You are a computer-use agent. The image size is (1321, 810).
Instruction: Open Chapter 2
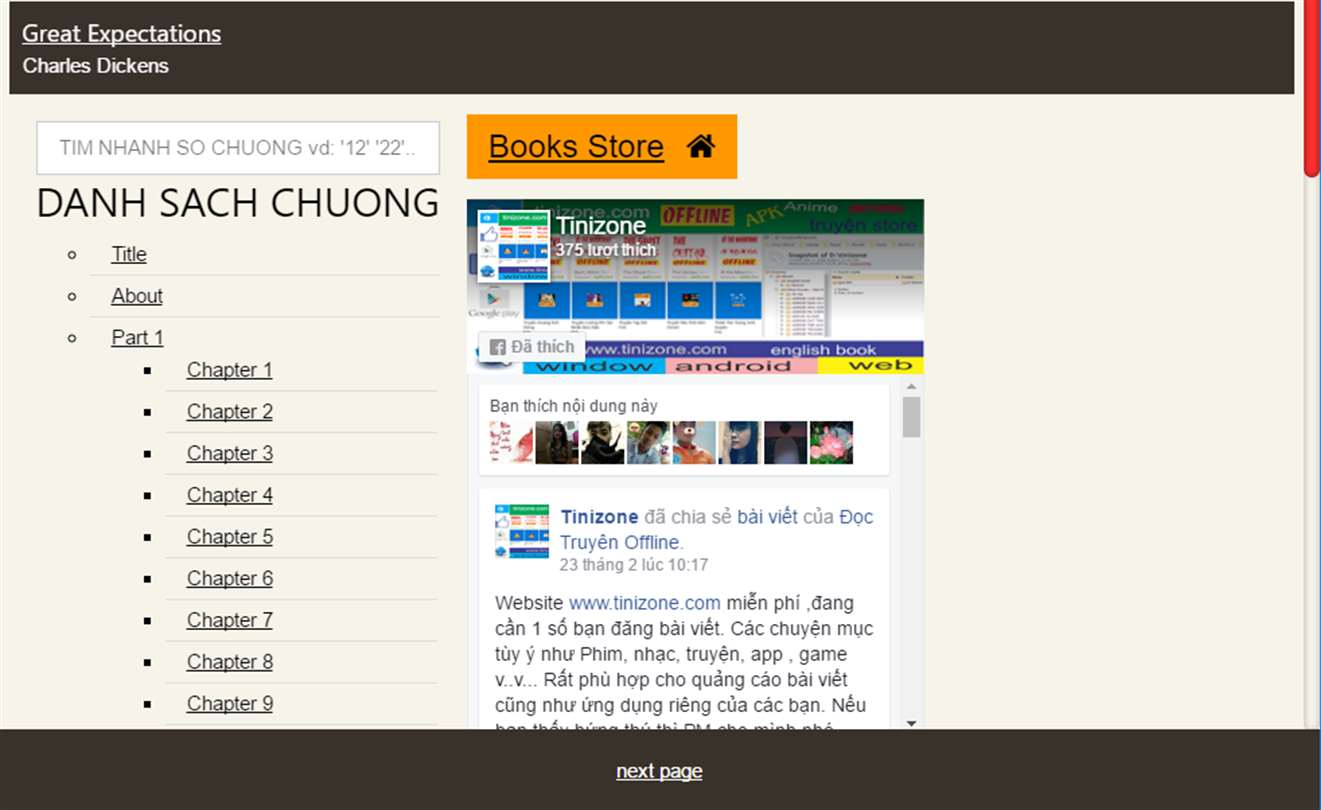coord(229,412)
